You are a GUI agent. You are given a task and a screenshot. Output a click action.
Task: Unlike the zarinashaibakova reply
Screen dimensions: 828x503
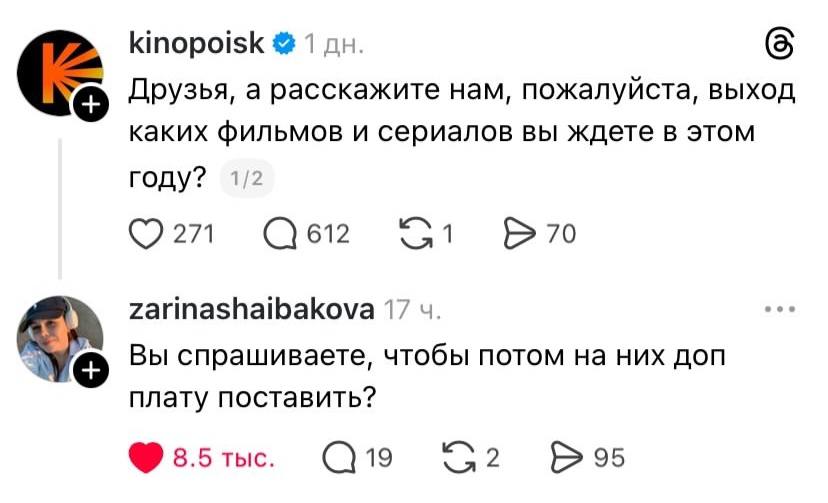148,459
